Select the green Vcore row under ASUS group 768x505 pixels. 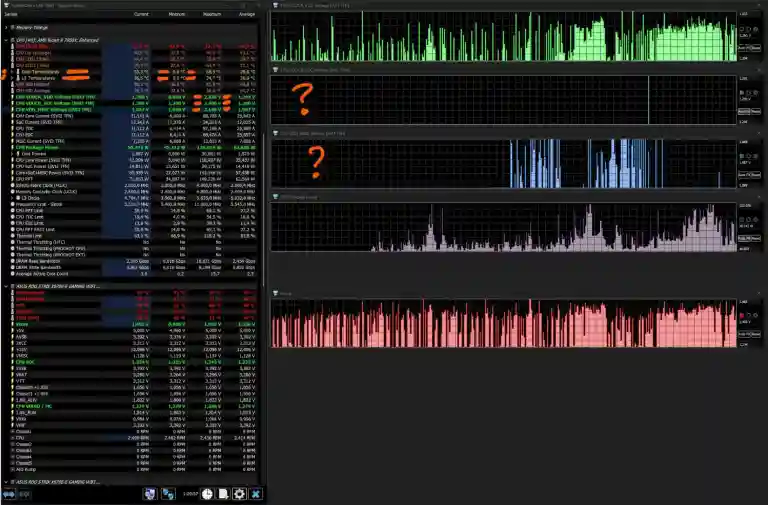point(133,324)
